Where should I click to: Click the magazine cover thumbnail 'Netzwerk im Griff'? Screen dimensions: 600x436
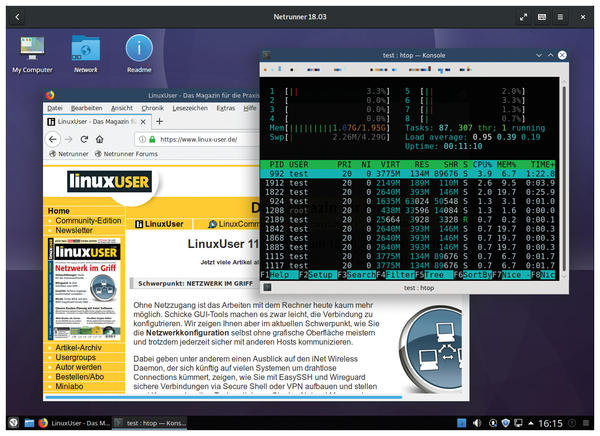85,289
